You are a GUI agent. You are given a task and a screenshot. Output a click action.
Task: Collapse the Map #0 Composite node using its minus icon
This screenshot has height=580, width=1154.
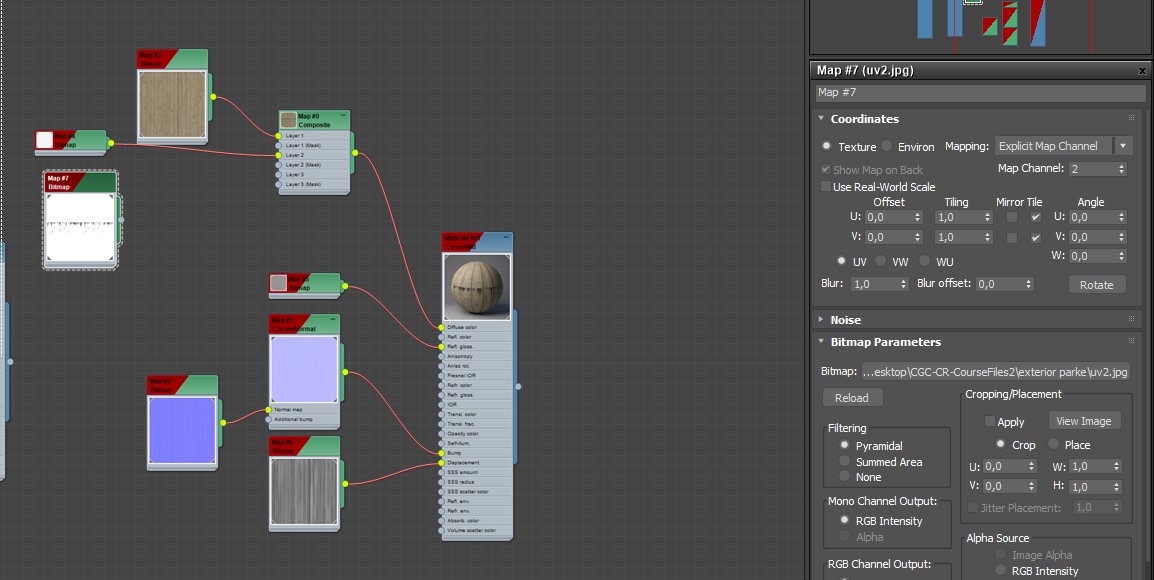pyautogui.click(x=343, y=115)
